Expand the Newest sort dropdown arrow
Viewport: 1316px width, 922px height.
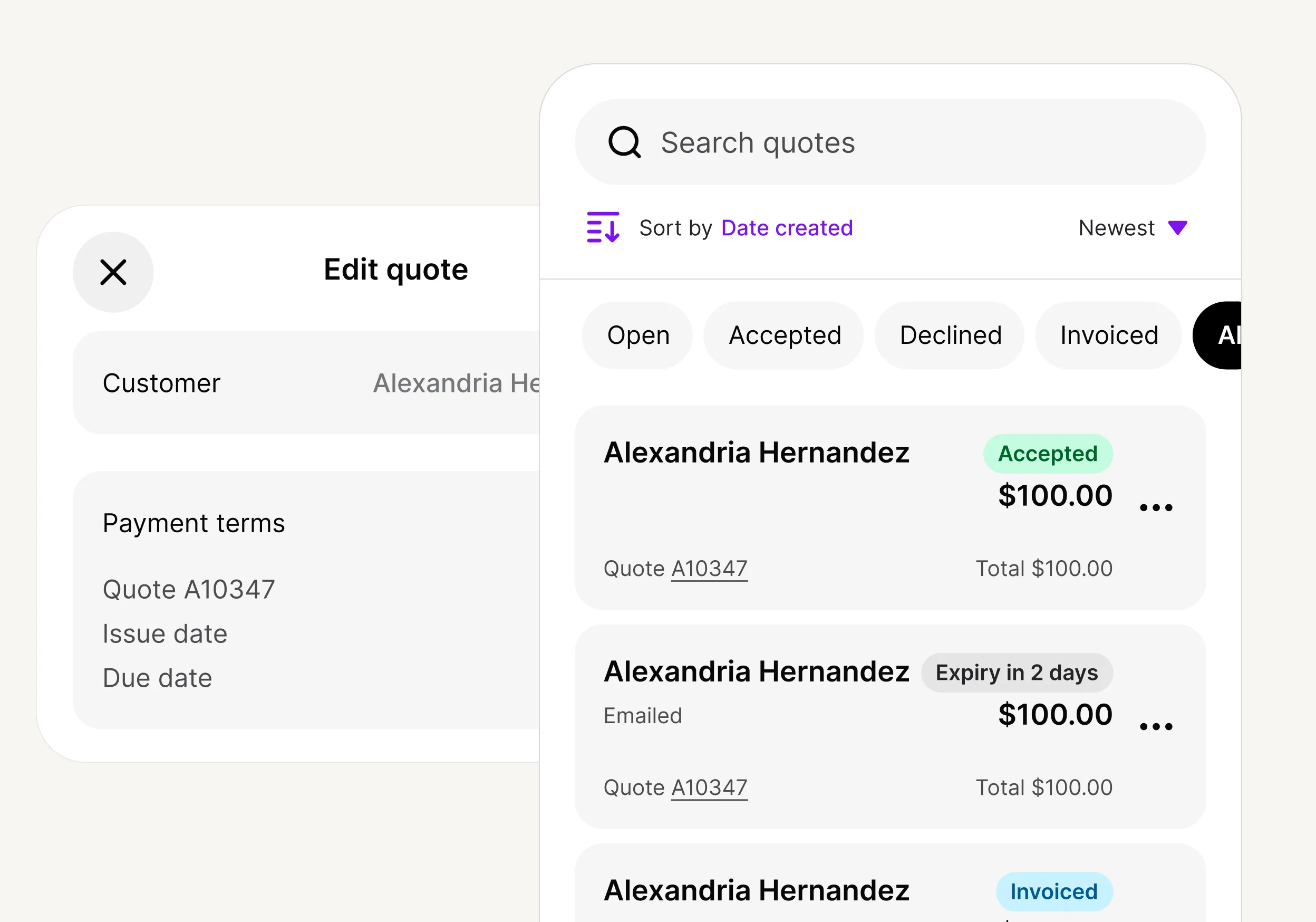1177,228
